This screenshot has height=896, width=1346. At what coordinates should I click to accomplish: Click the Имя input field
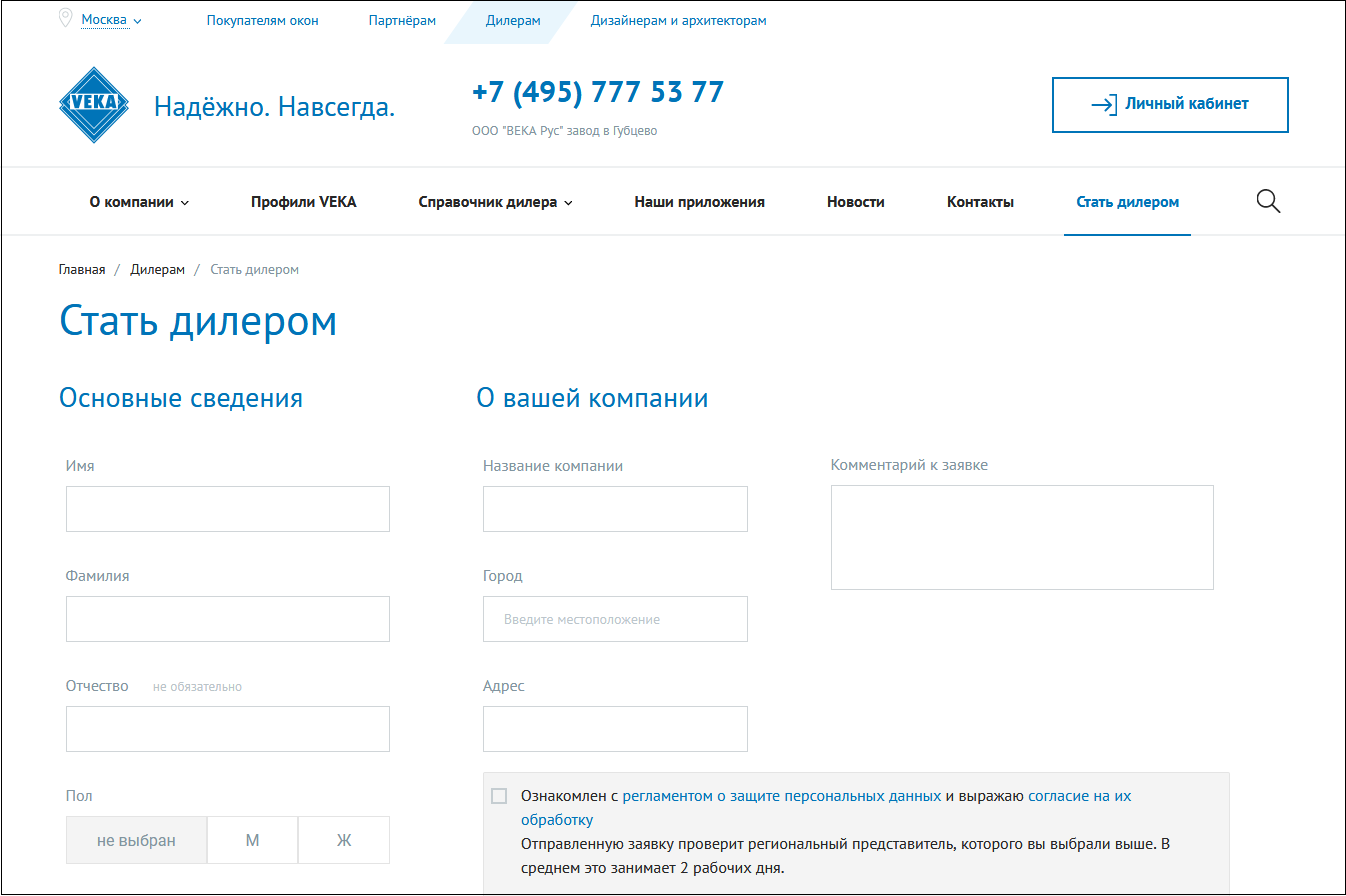point(227,509)
